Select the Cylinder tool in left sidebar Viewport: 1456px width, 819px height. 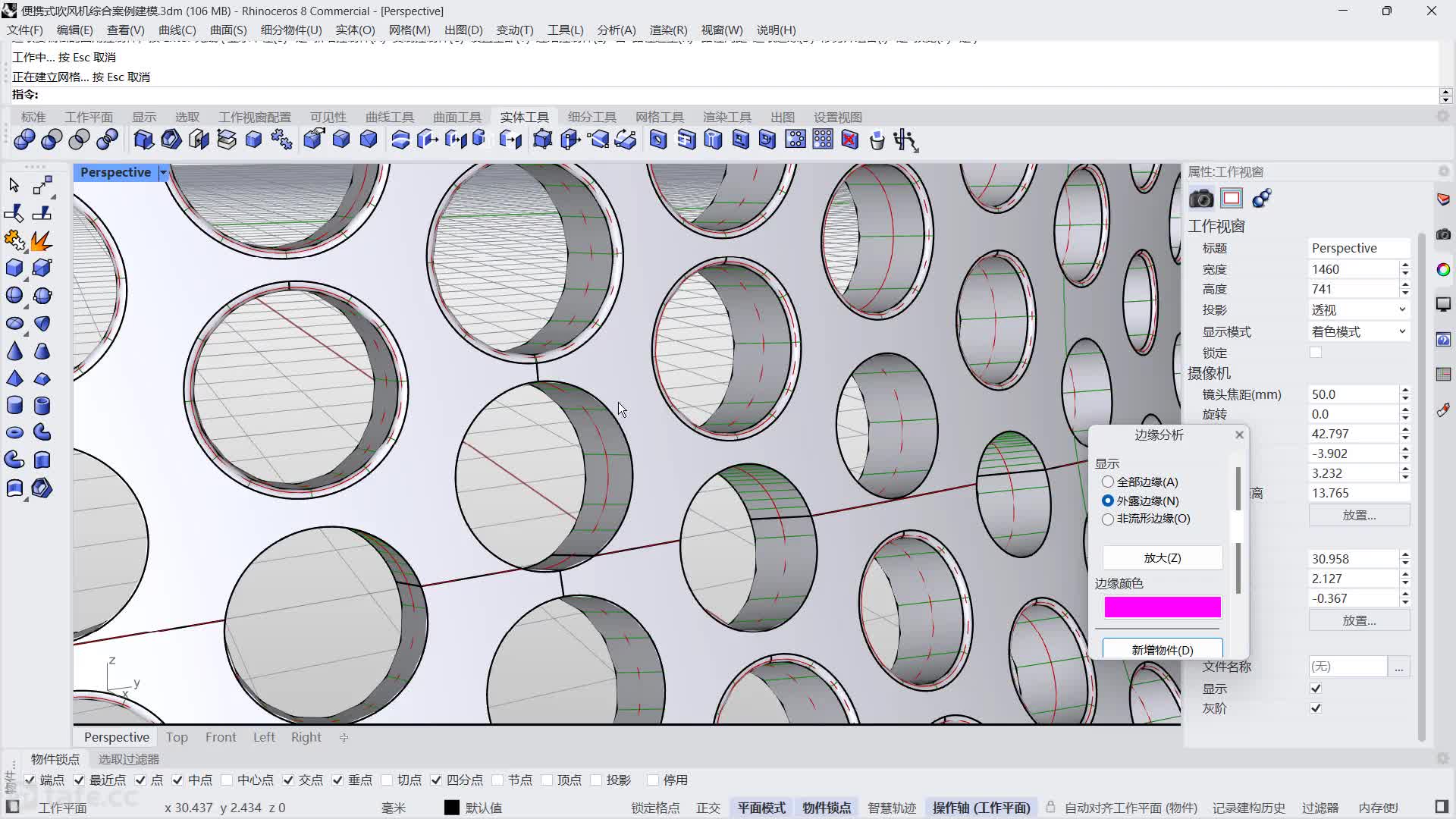pyautogui.click(x=14, y=405)
